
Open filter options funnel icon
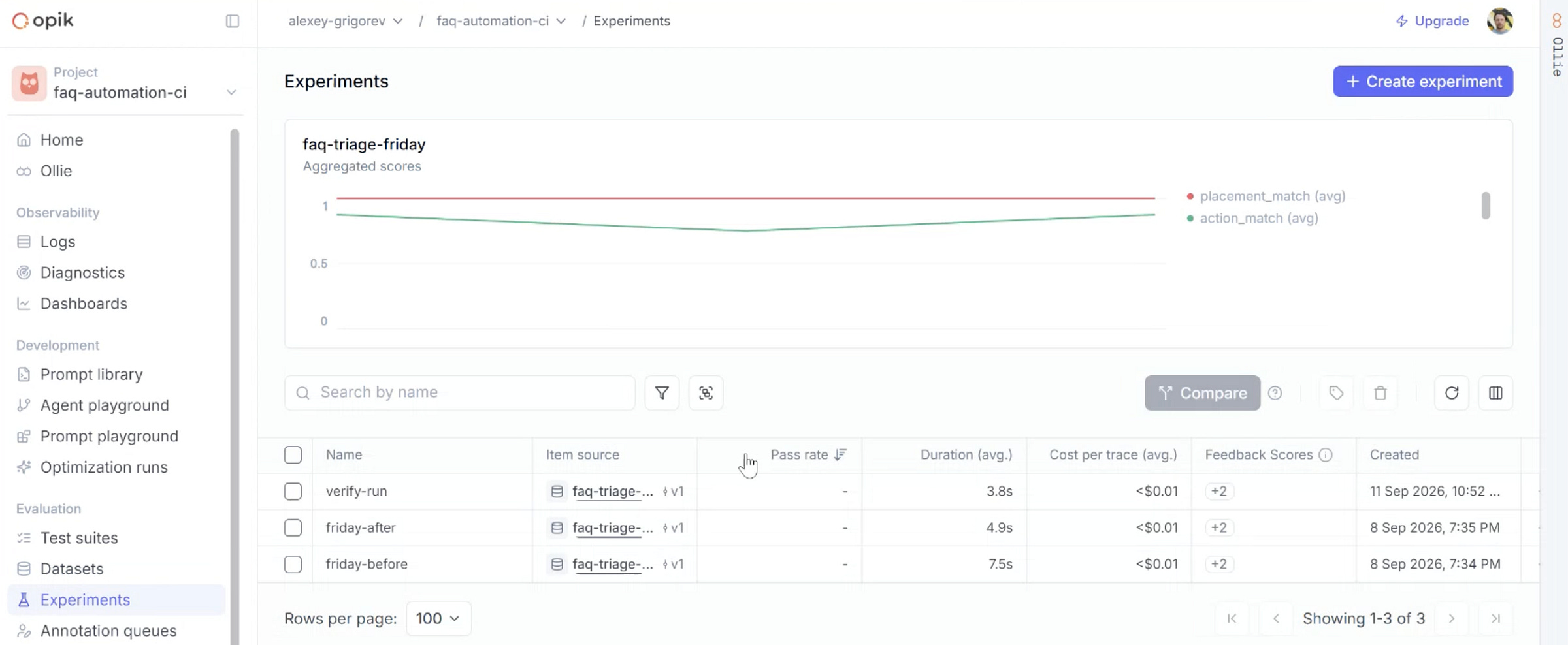coord(662,392)
